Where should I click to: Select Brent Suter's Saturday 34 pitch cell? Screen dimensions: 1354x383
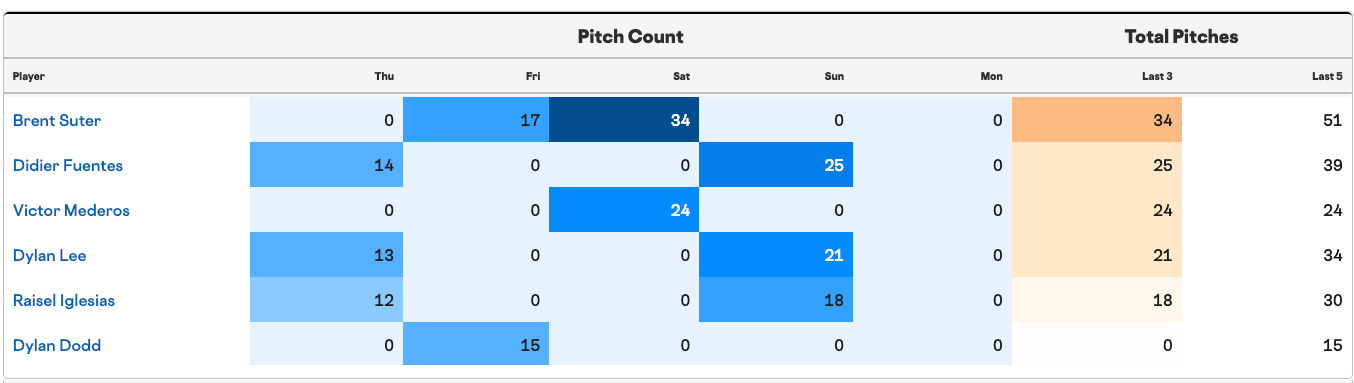(624, 120)
